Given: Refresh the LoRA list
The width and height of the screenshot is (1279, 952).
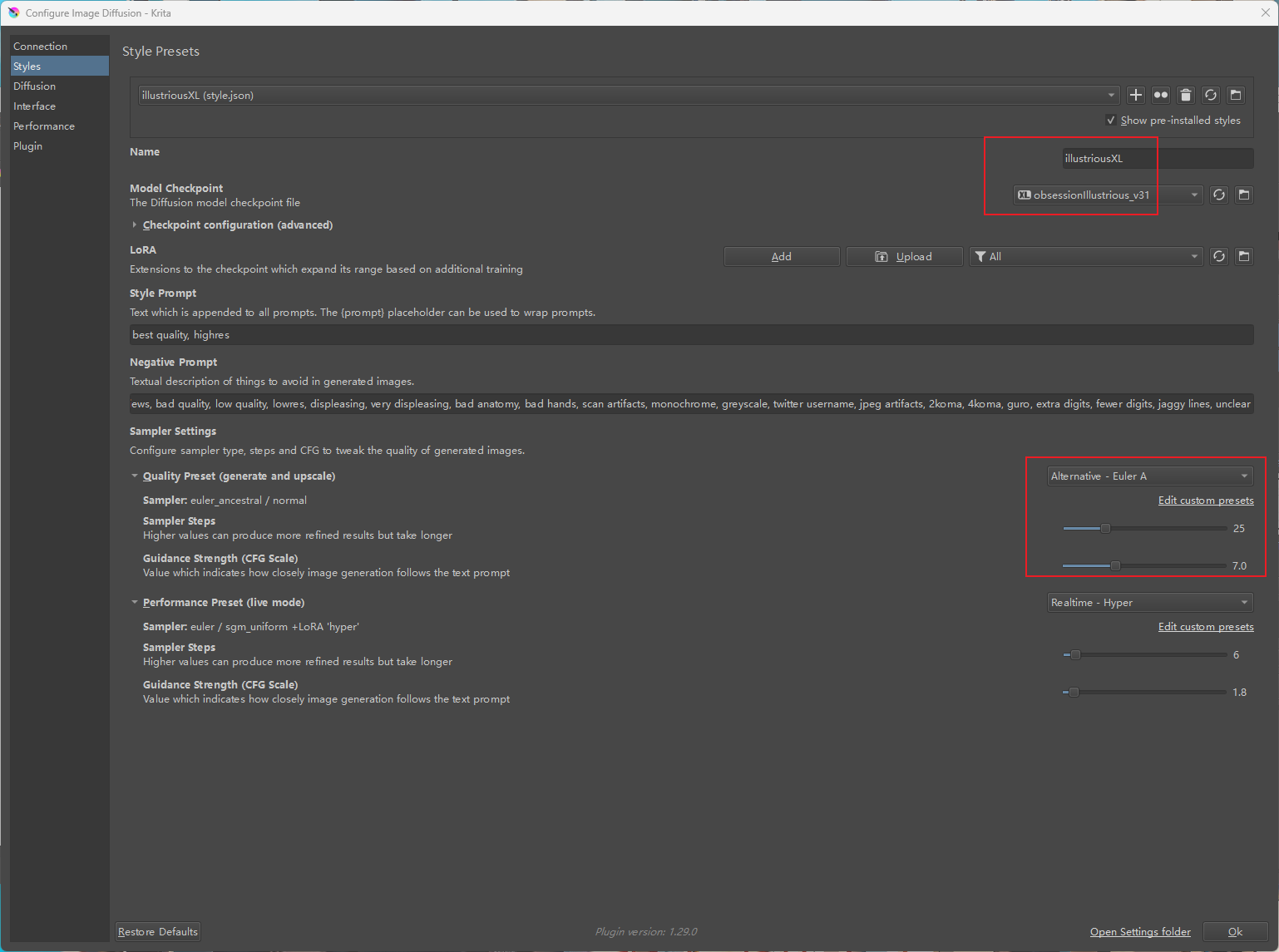Looking at the screenshot, I should pyautogui.click(x=1219, y=256).
